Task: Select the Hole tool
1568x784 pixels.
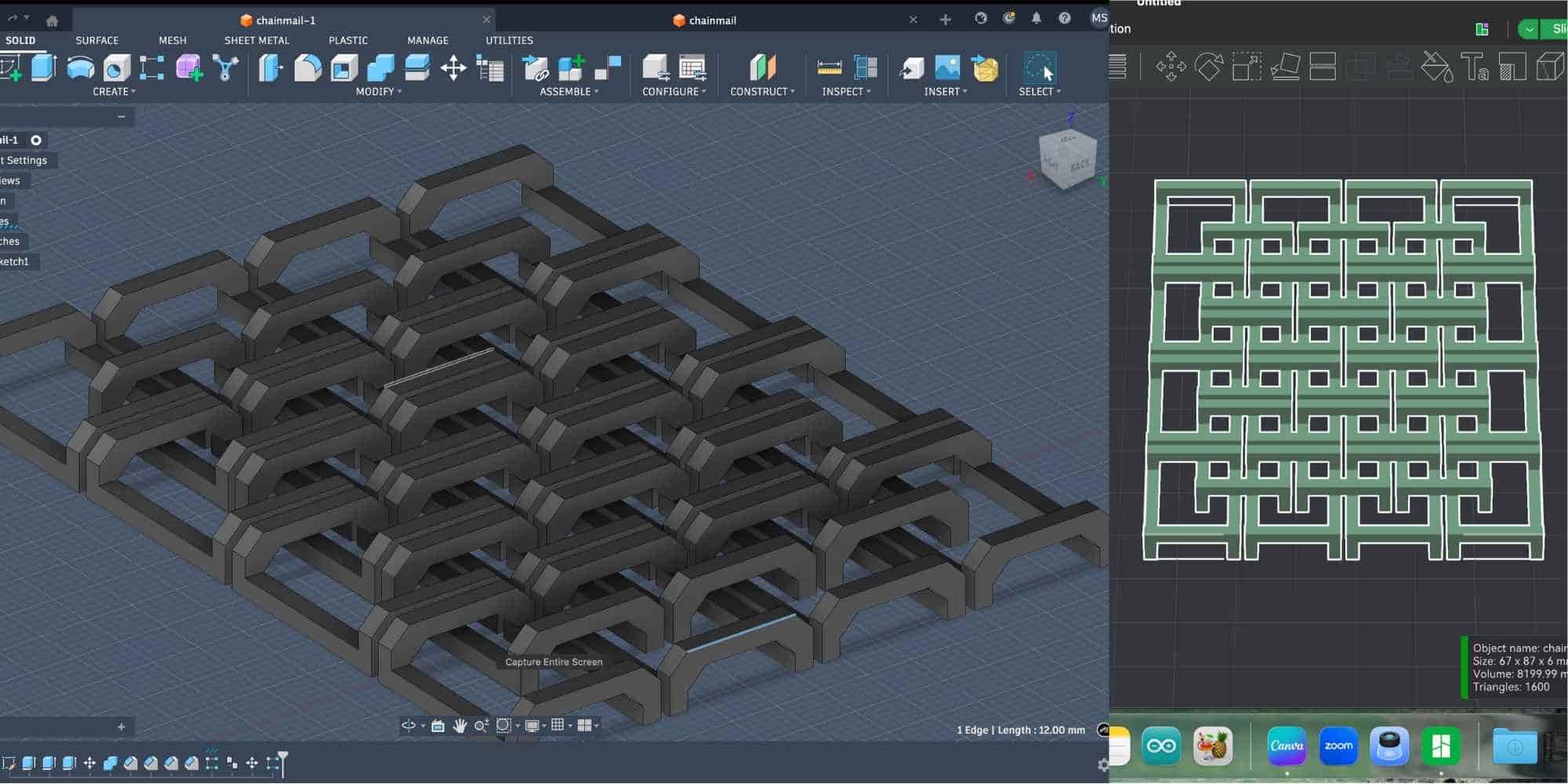Action: [x=117, y=68]
